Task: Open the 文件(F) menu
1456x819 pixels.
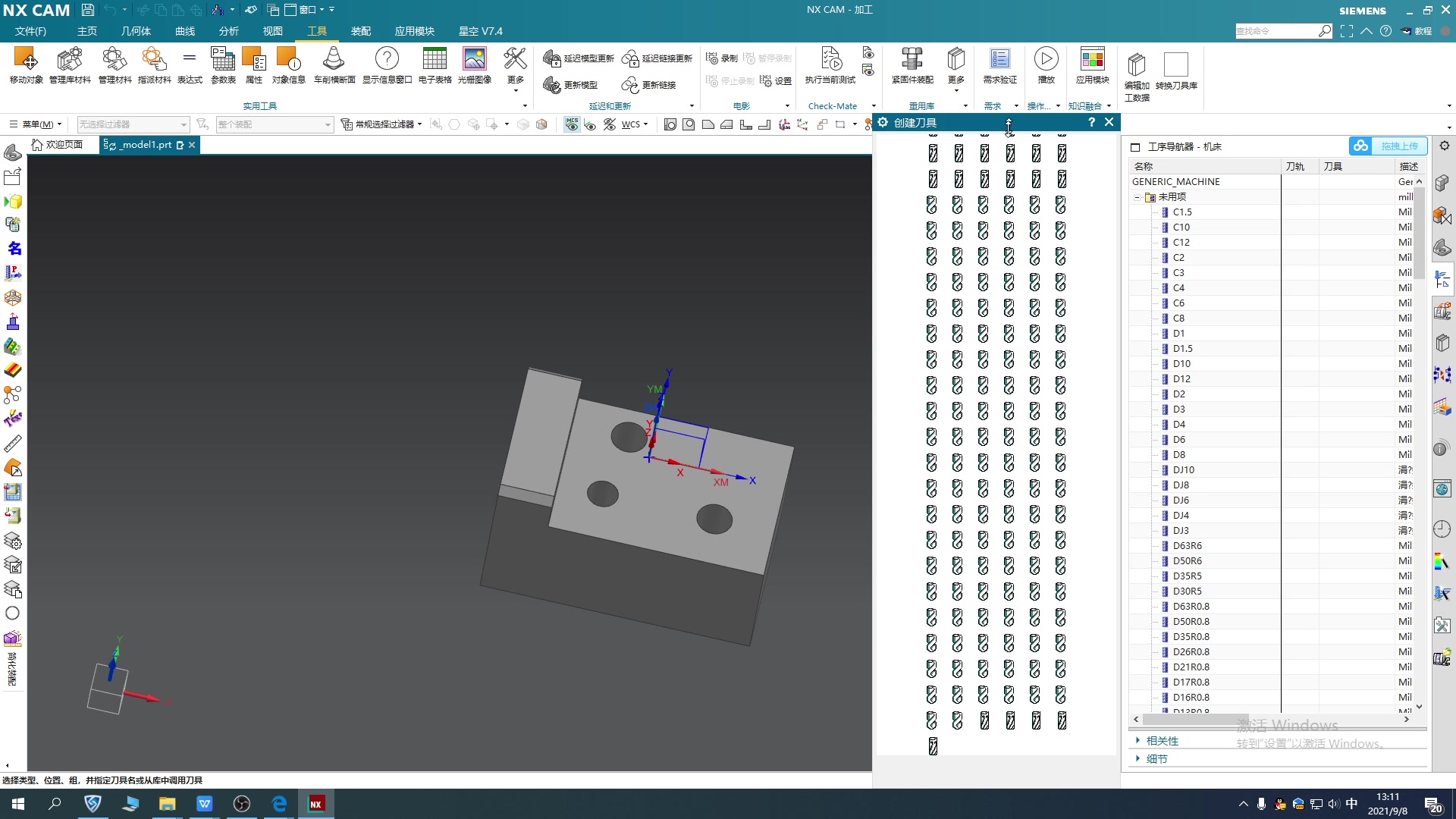Action: 30,31
